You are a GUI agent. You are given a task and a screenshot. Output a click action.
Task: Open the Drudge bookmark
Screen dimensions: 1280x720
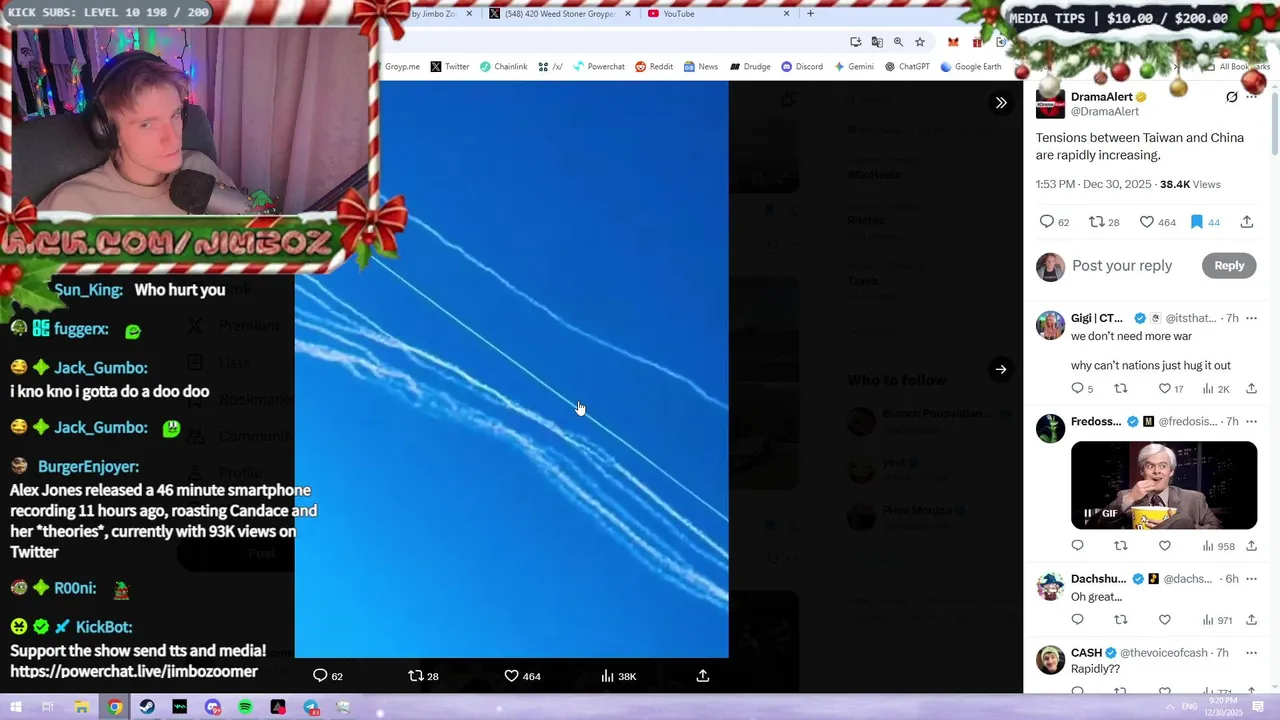pyautogui.click(x=750, y=67)
